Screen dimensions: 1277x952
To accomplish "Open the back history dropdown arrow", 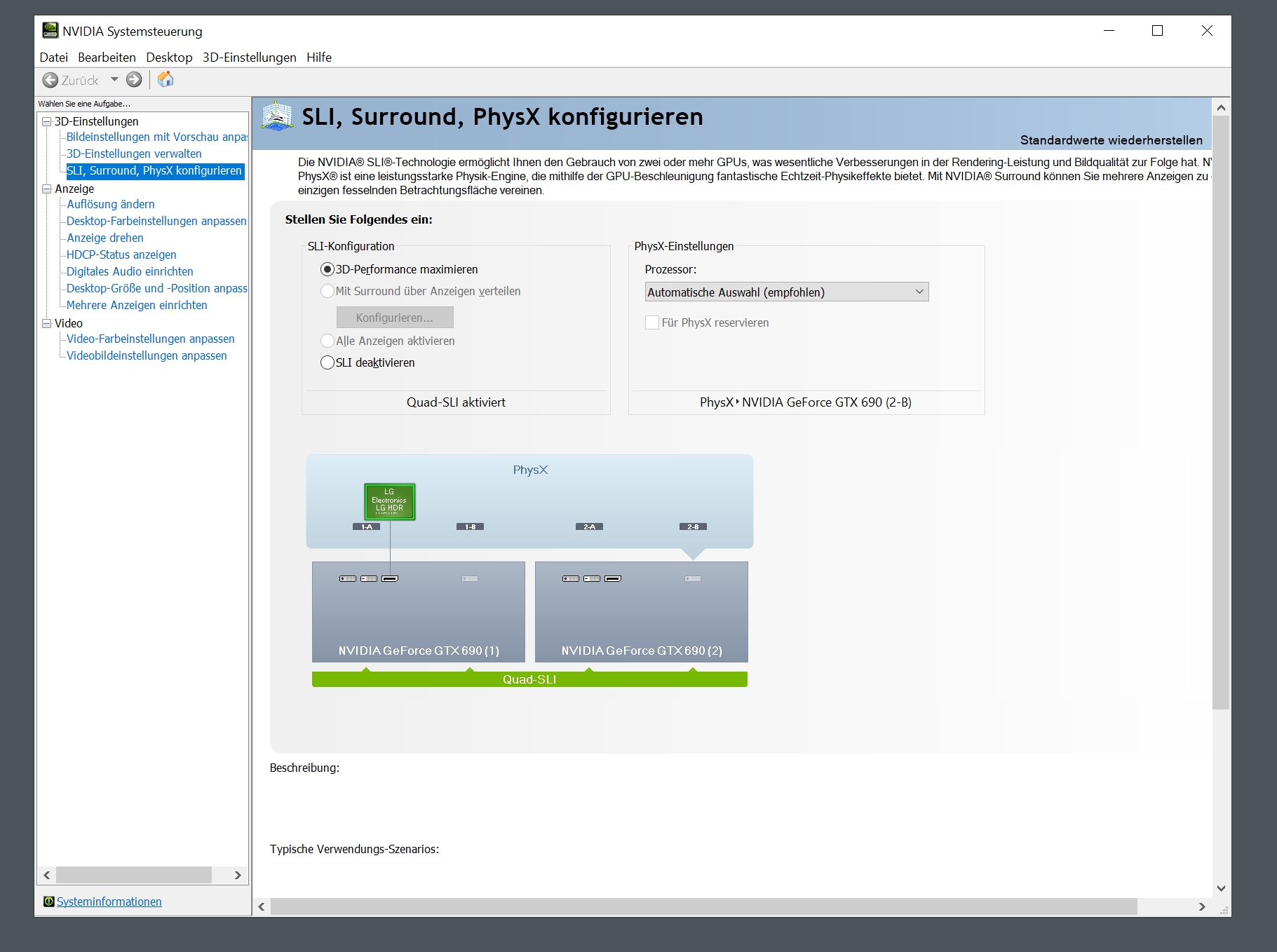I will tap(114, 79).
